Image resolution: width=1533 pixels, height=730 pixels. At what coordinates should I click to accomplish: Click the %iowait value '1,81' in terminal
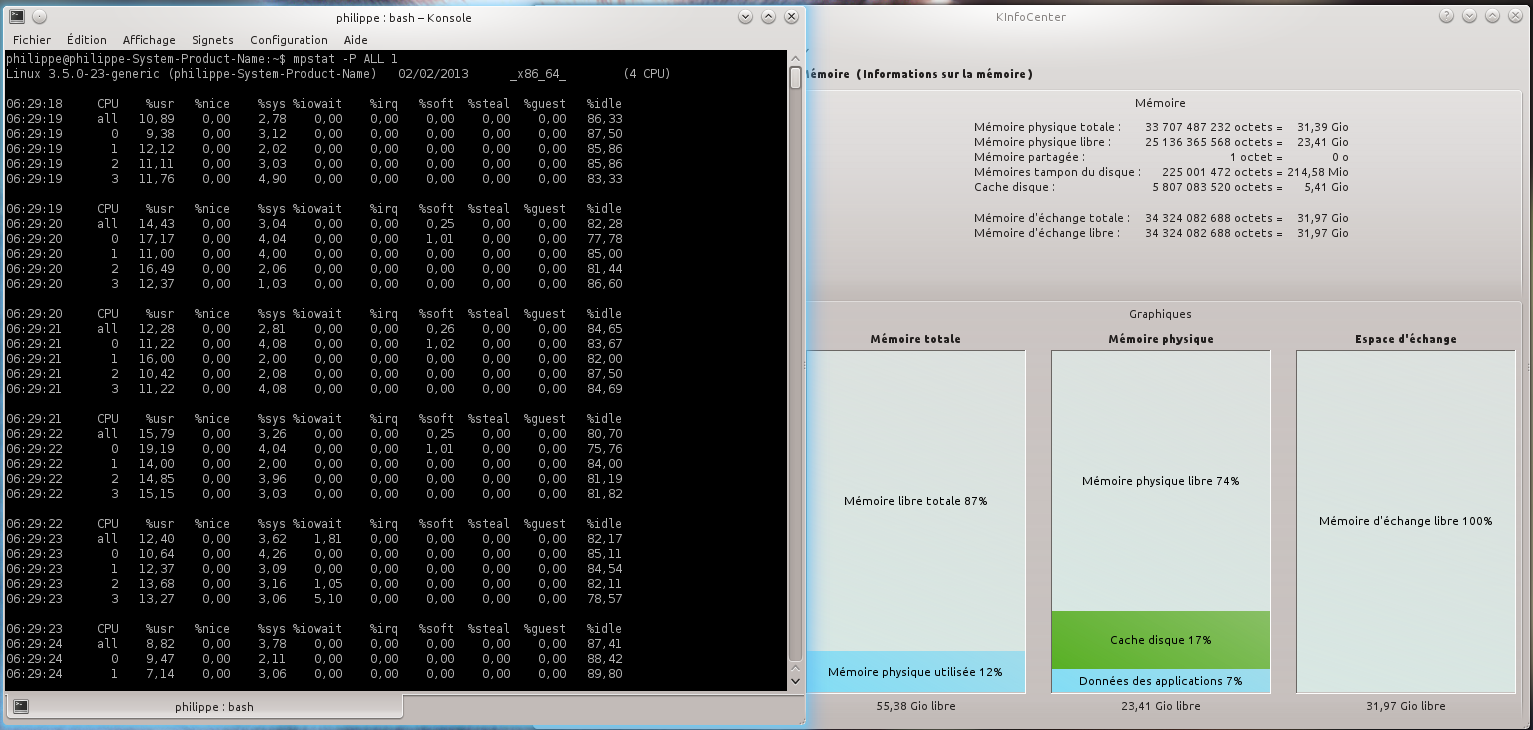(x=327, y=539)
